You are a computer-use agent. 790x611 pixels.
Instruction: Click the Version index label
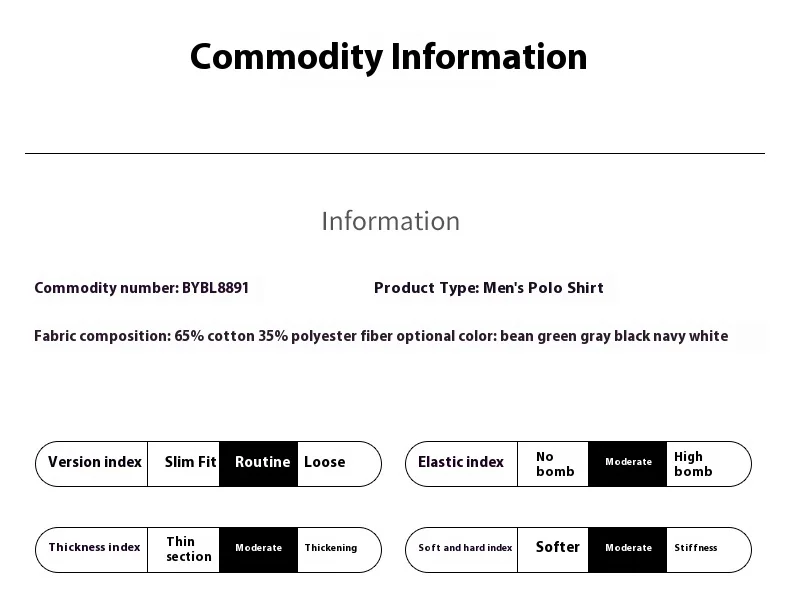tap(95, 463)
